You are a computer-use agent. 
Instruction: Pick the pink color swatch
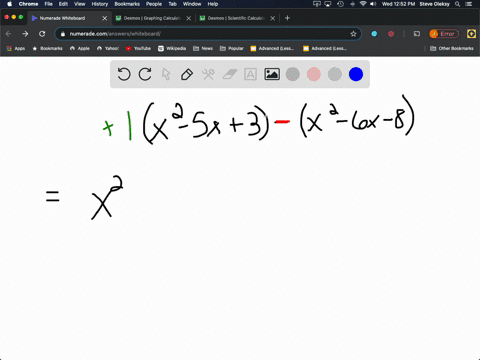click(314, 74)
